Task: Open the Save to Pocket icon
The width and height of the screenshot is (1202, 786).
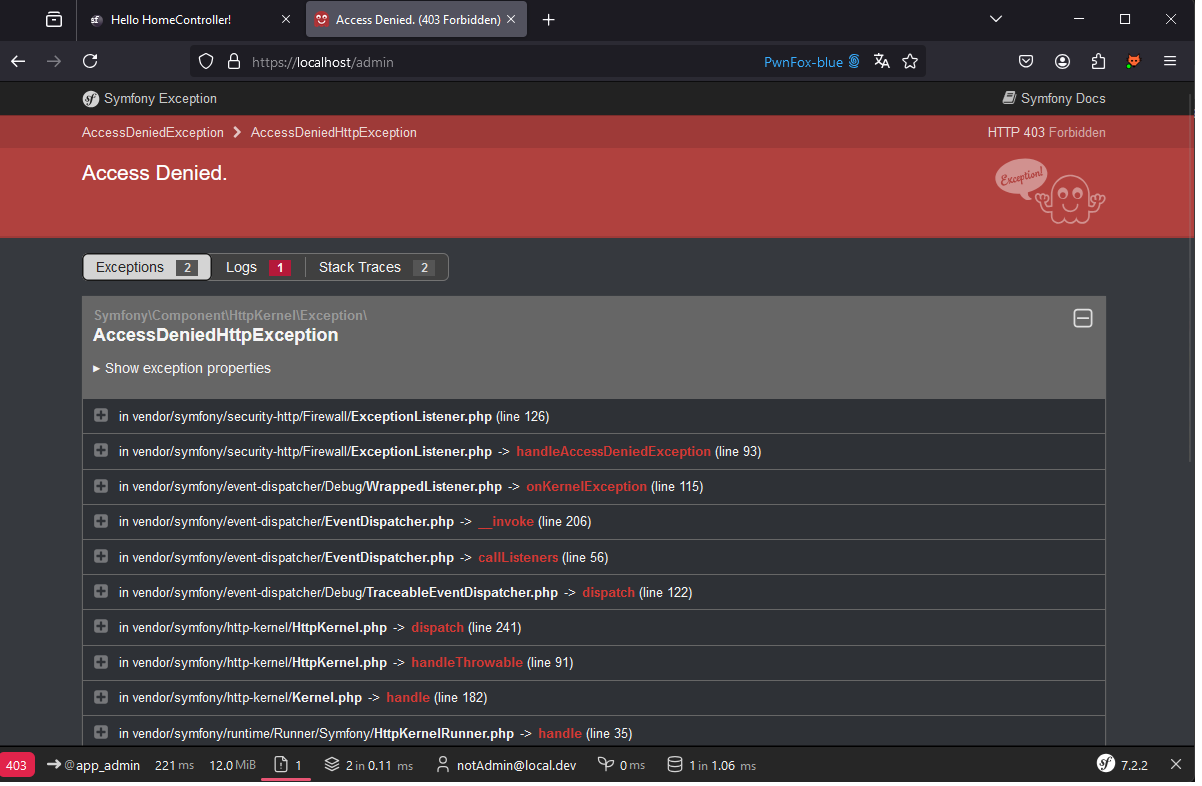Action: click(1026, 61)
